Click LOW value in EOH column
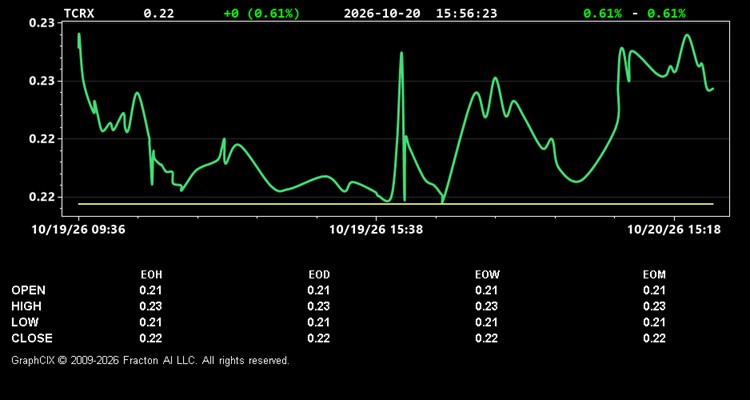 click(151, 322)
